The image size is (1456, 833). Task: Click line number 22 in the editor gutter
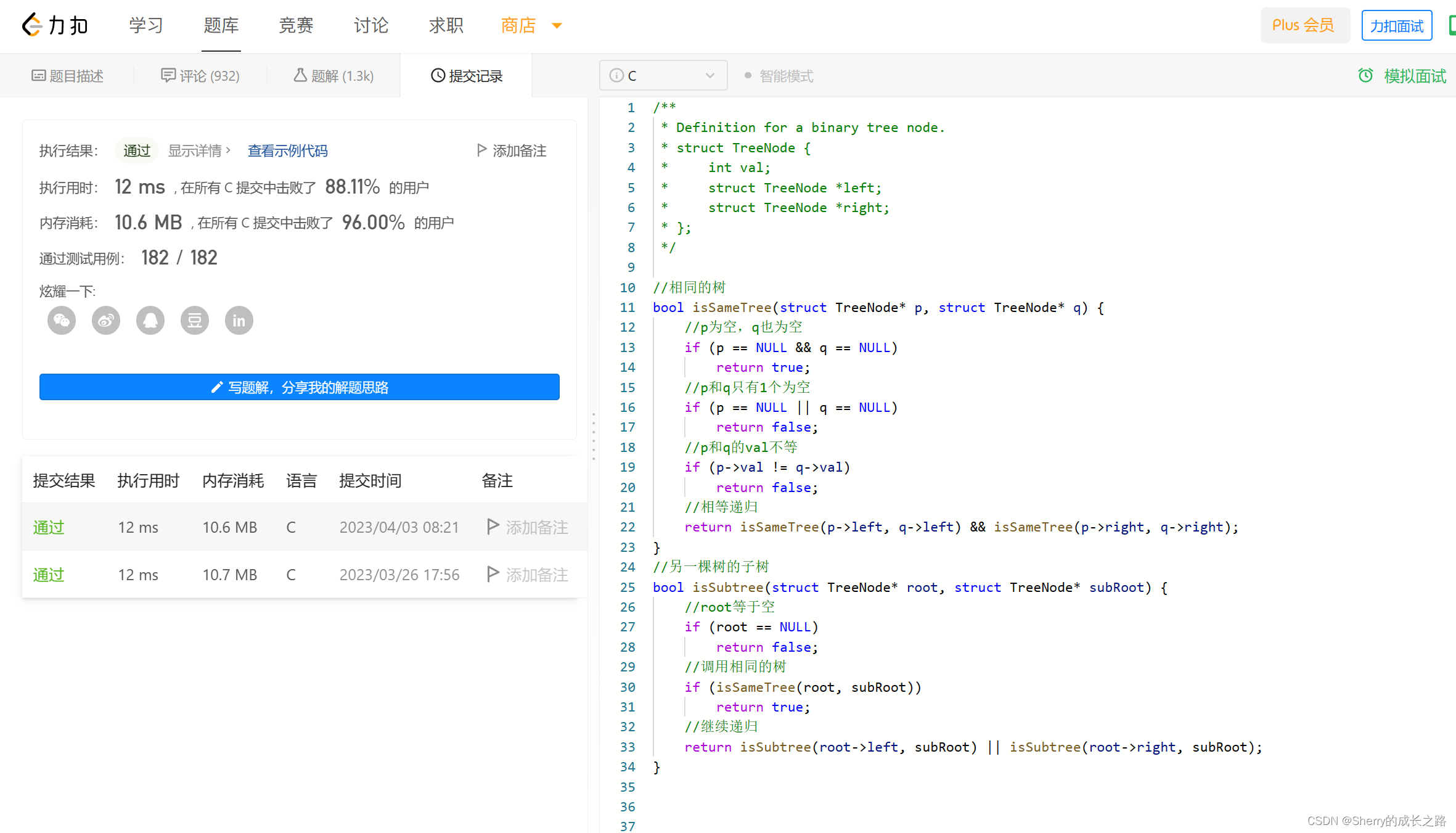point(628,527)
